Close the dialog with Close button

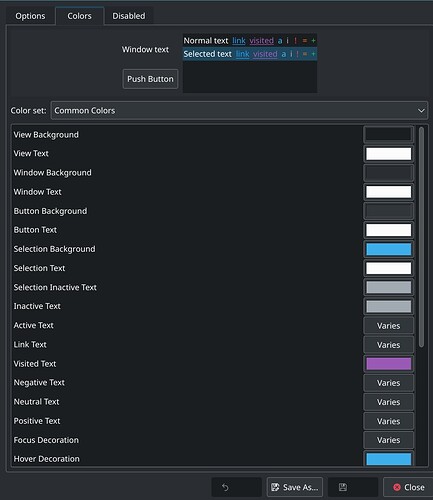(x=409, y=487)
